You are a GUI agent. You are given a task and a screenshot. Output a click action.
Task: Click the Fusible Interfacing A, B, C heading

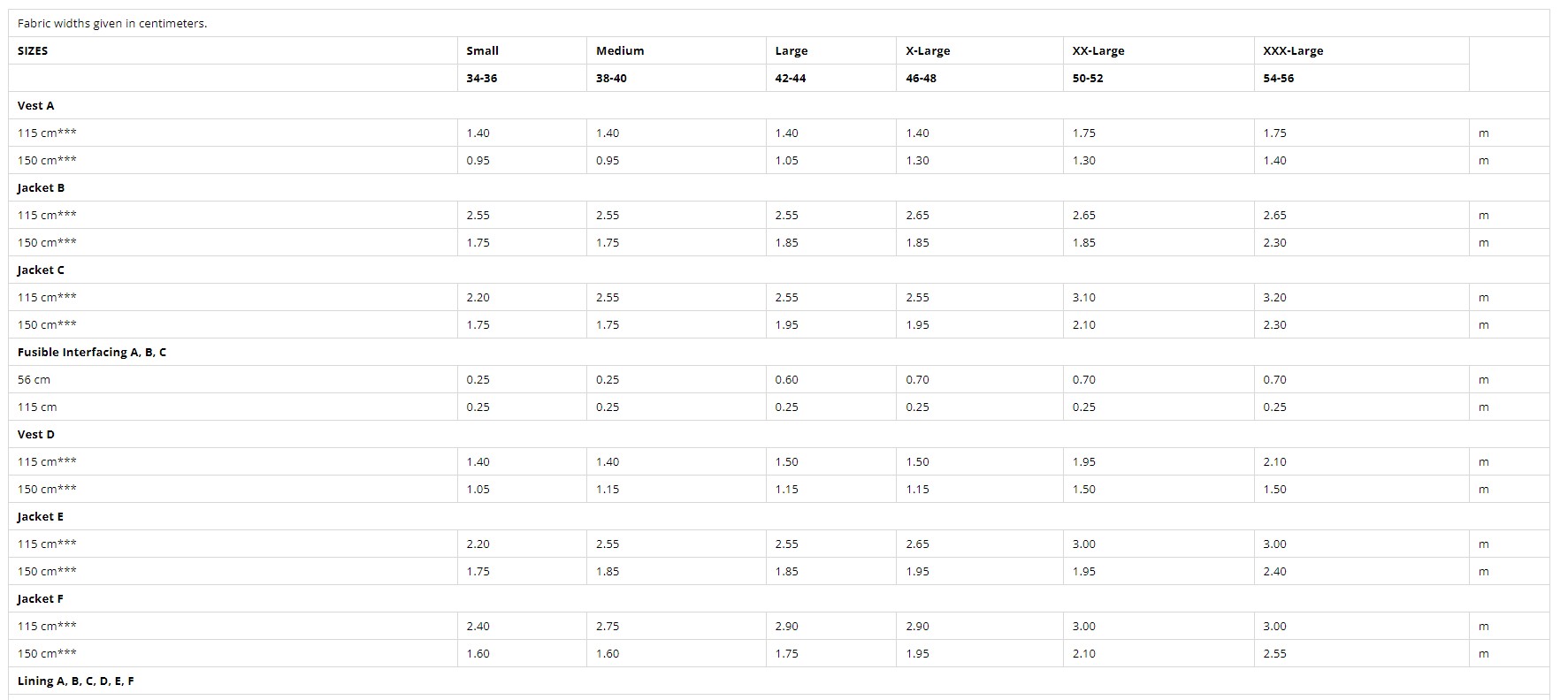point(92,353)
